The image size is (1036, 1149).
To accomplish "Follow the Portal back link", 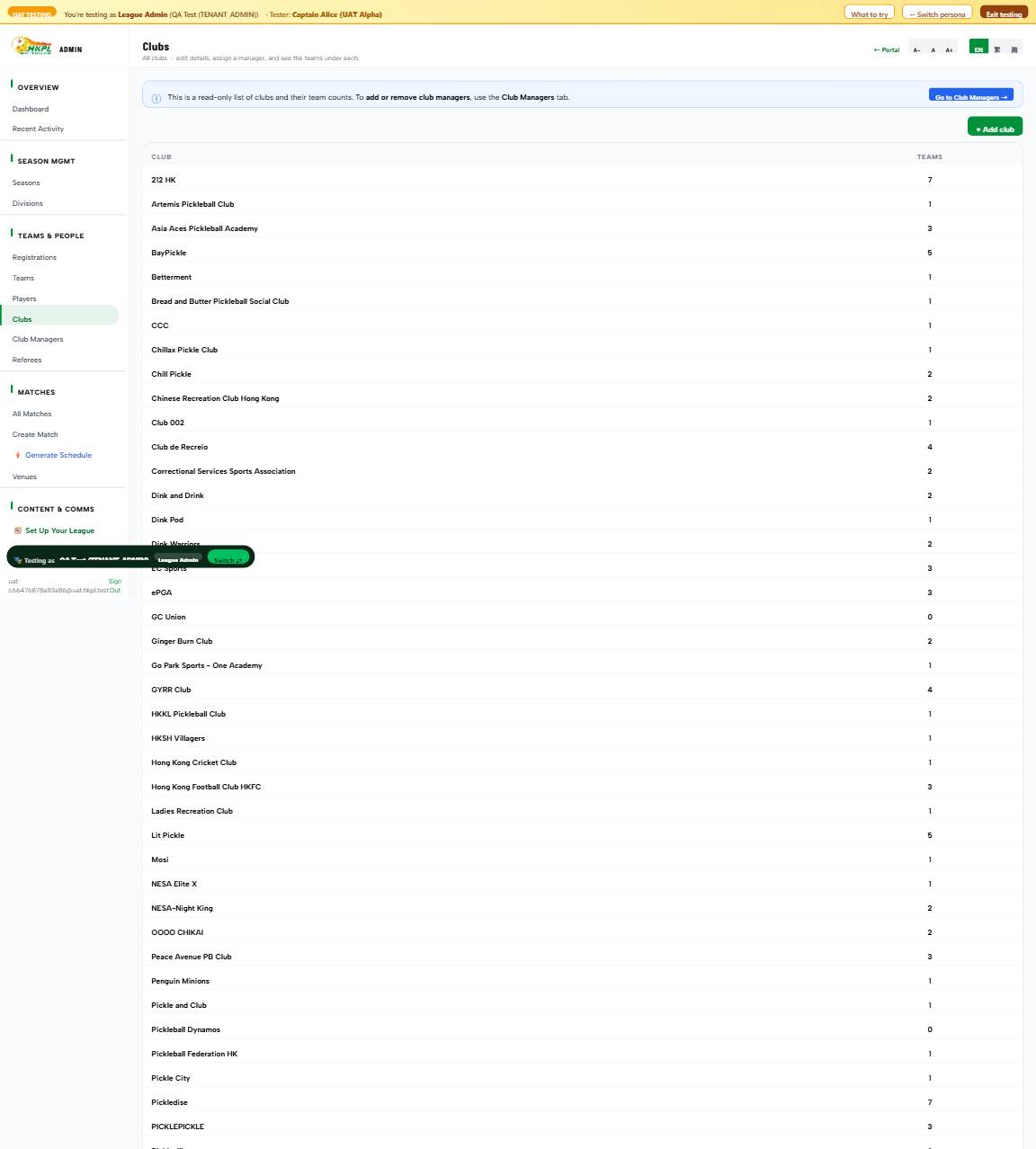I will (x=886, y=49).
